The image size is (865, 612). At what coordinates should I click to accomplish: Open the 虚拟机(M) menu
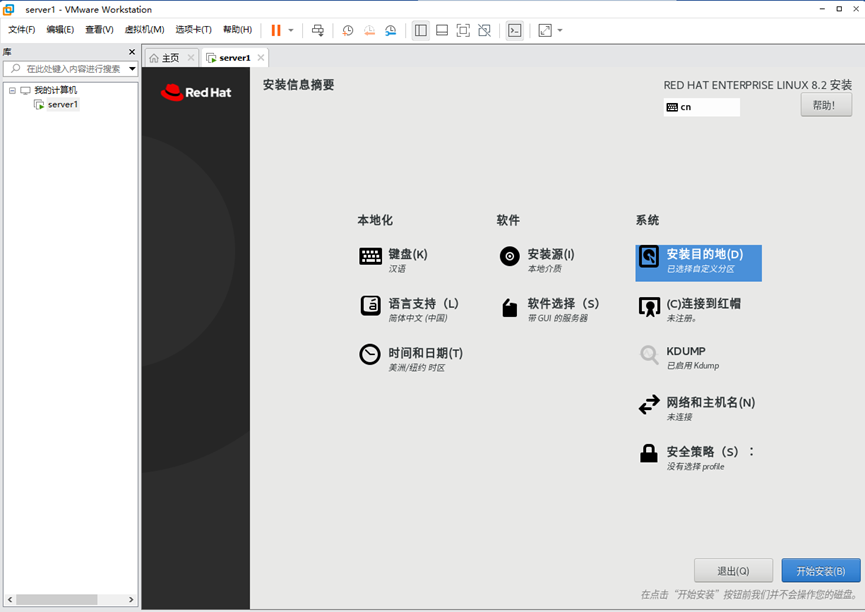145,30
